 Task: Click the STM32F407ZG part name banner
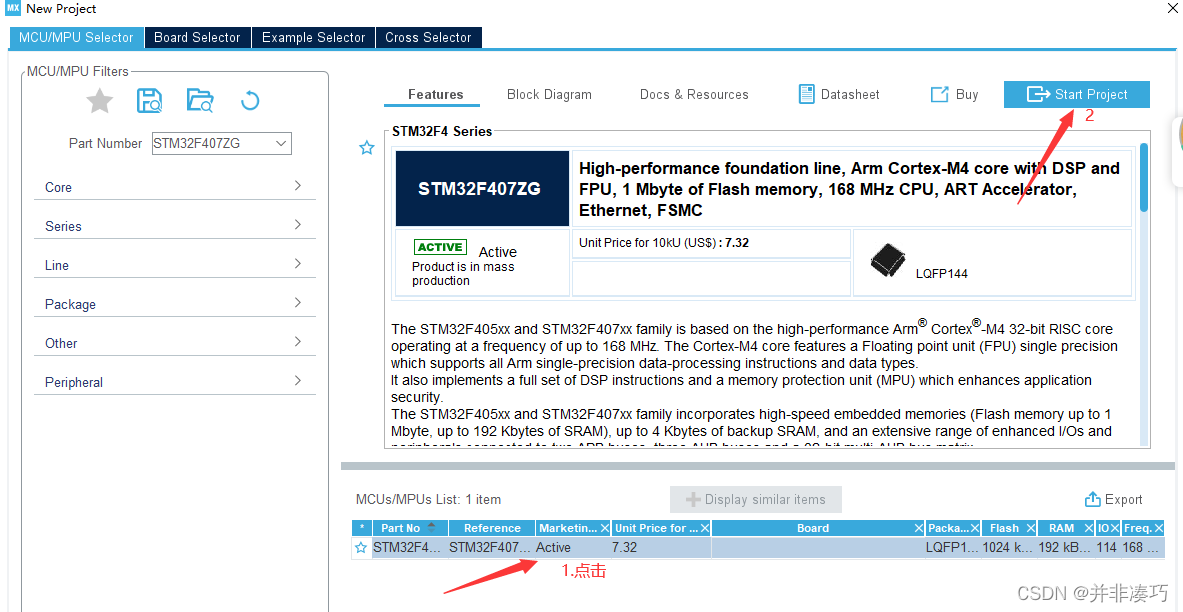click(482, 189)
